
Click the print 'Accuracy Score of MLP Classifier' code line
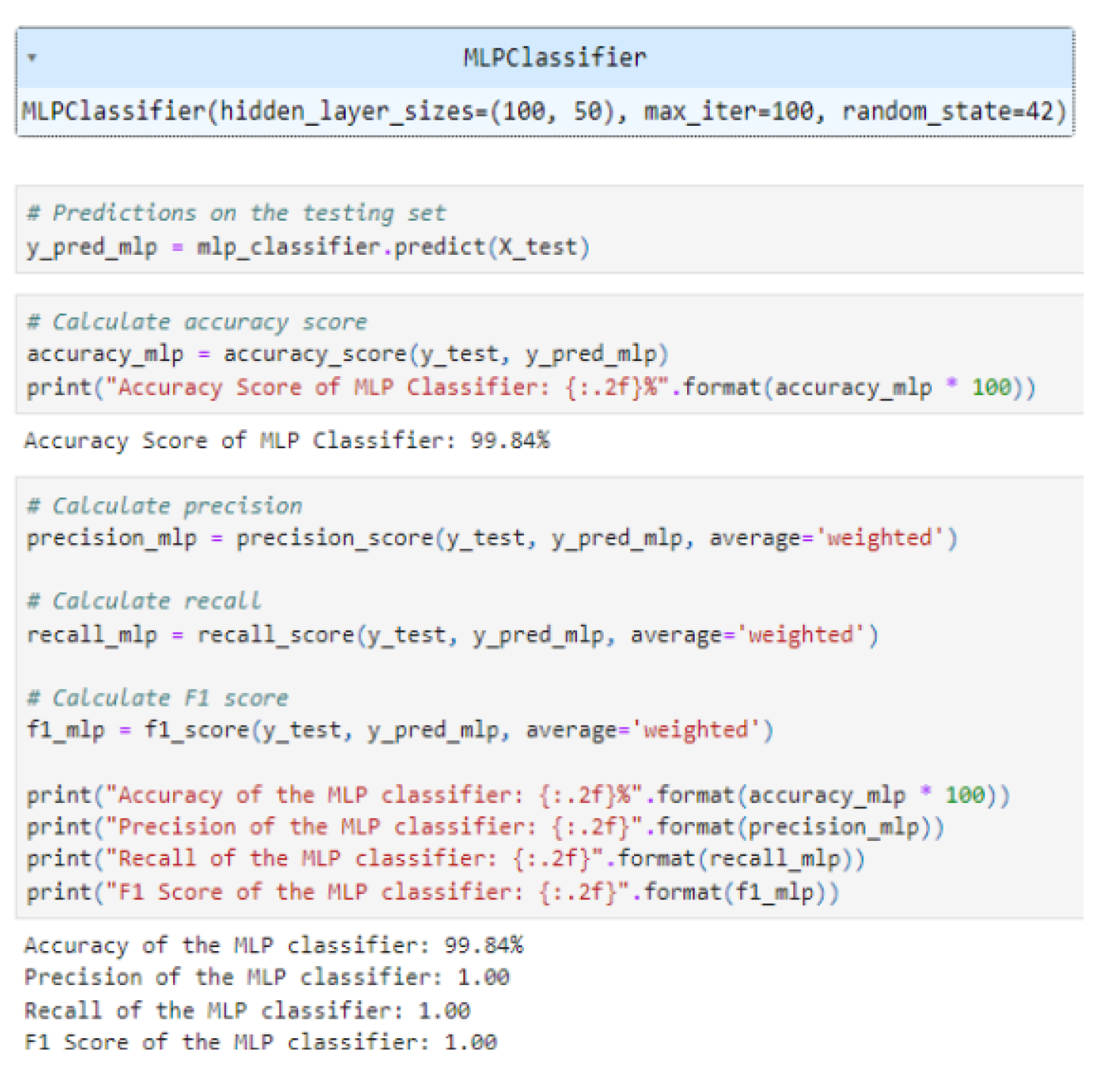531,388
